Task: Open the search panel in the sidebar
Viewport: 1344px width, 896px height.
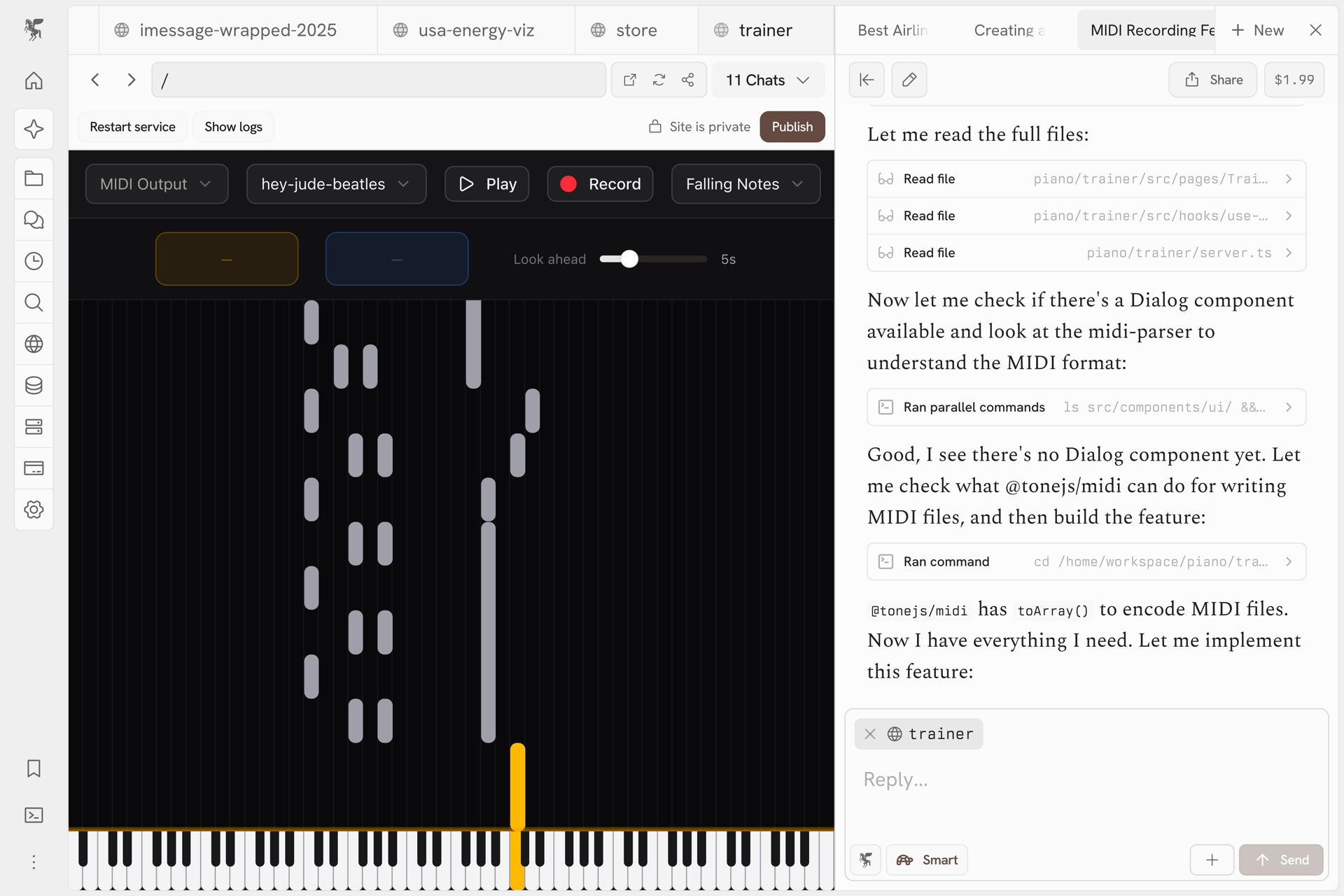Action: pos(33,302)
